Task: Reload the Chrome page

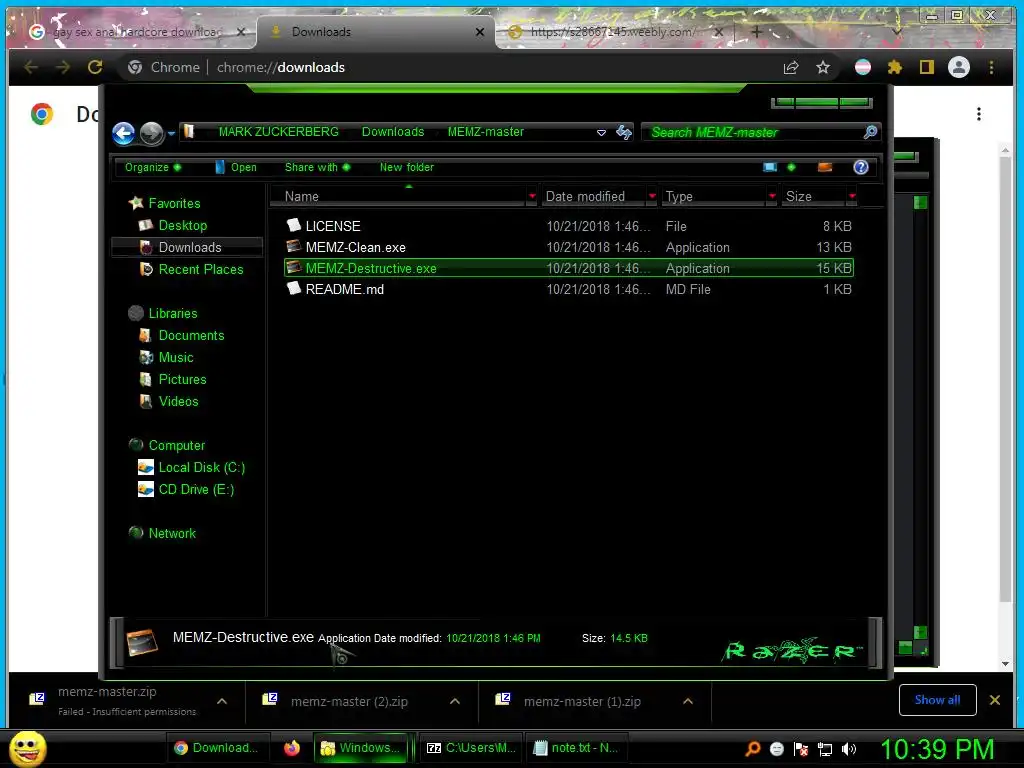Action: 95,67
